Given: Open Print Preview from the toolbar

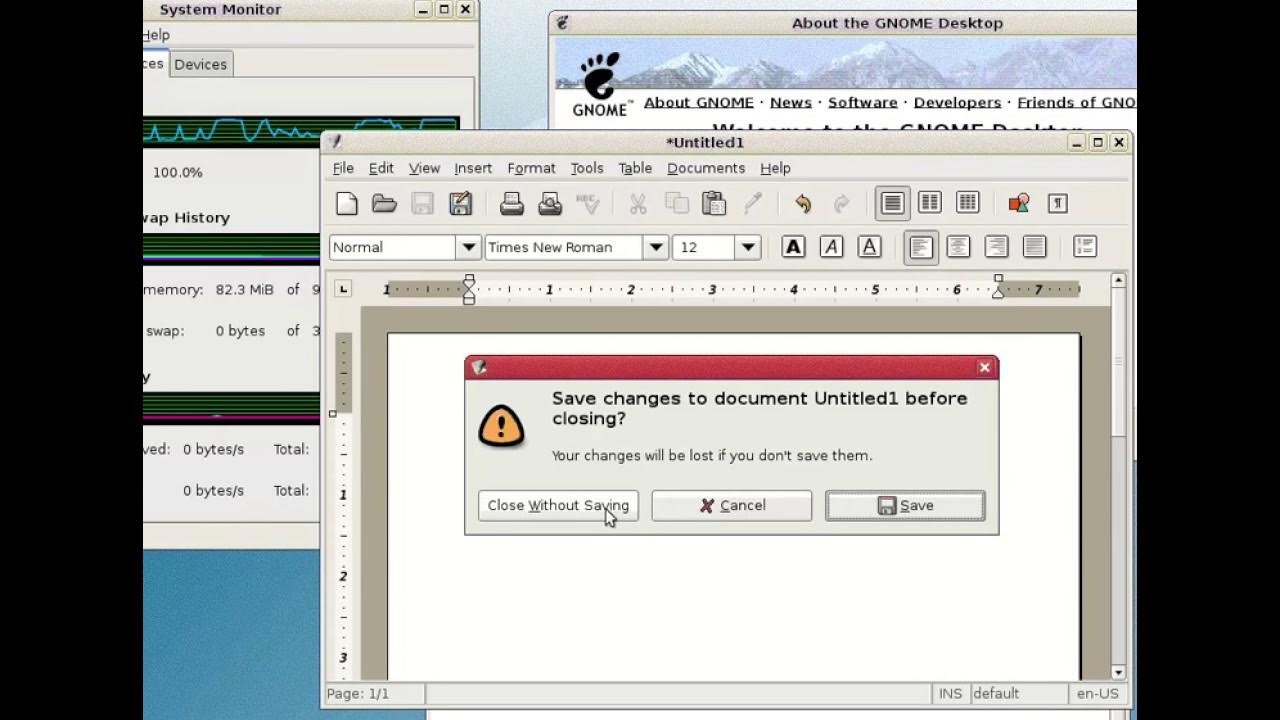Looking at the screenshot, I should pos(550,204).
